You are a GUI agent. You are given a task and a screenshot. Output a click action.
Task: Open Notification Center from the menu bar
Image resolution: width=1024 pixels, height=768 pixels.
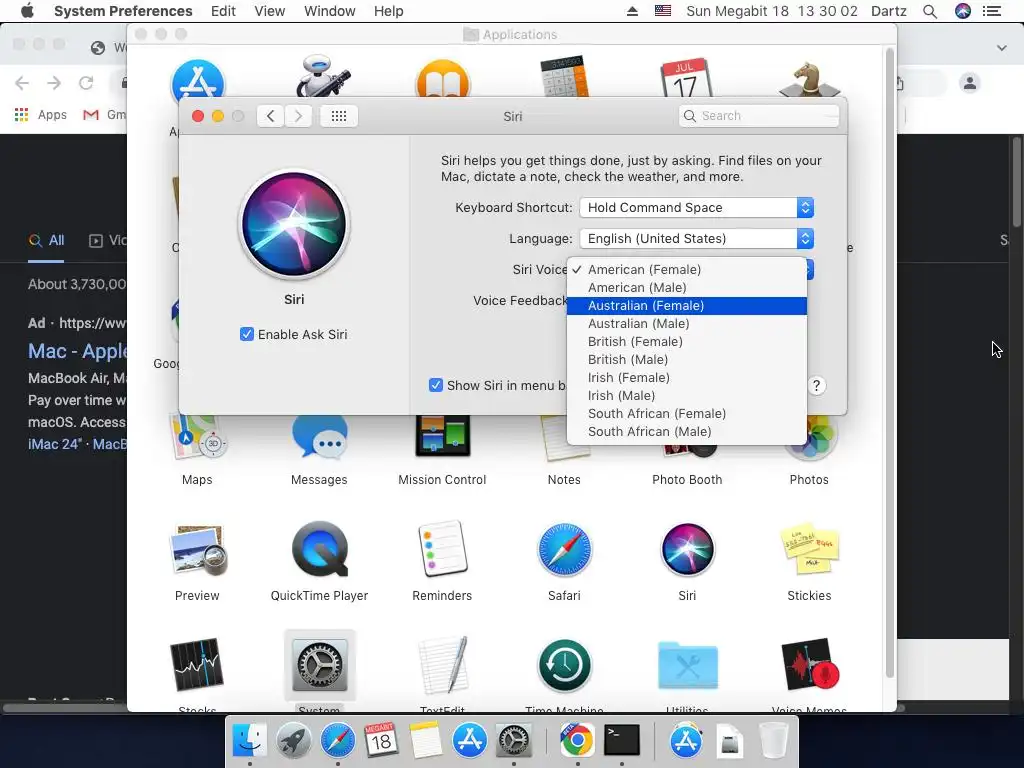click(991, 11)
